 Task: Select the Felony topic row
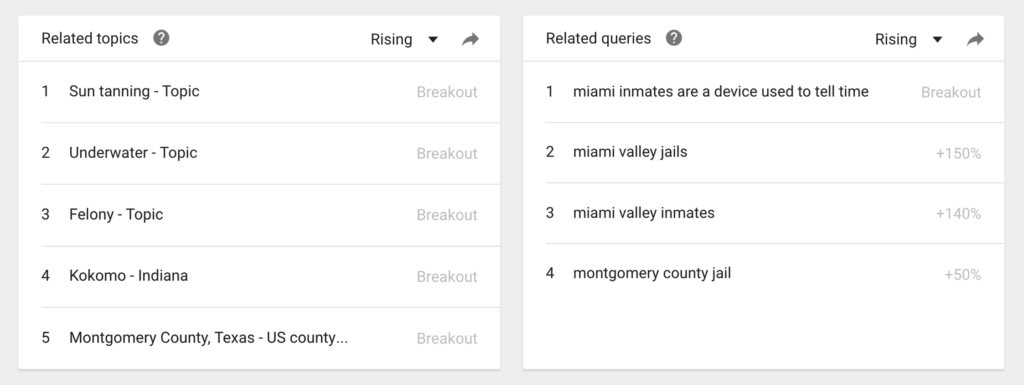click(x=259, y=215)
